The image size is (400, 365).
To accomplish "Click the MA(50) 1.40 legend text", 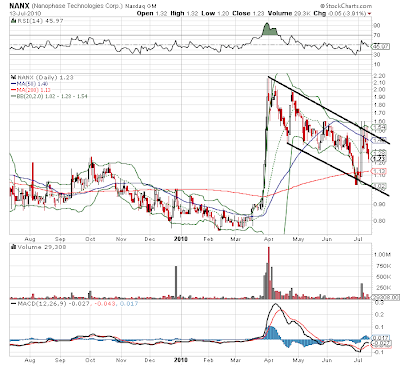I will (x=32, y=84).
